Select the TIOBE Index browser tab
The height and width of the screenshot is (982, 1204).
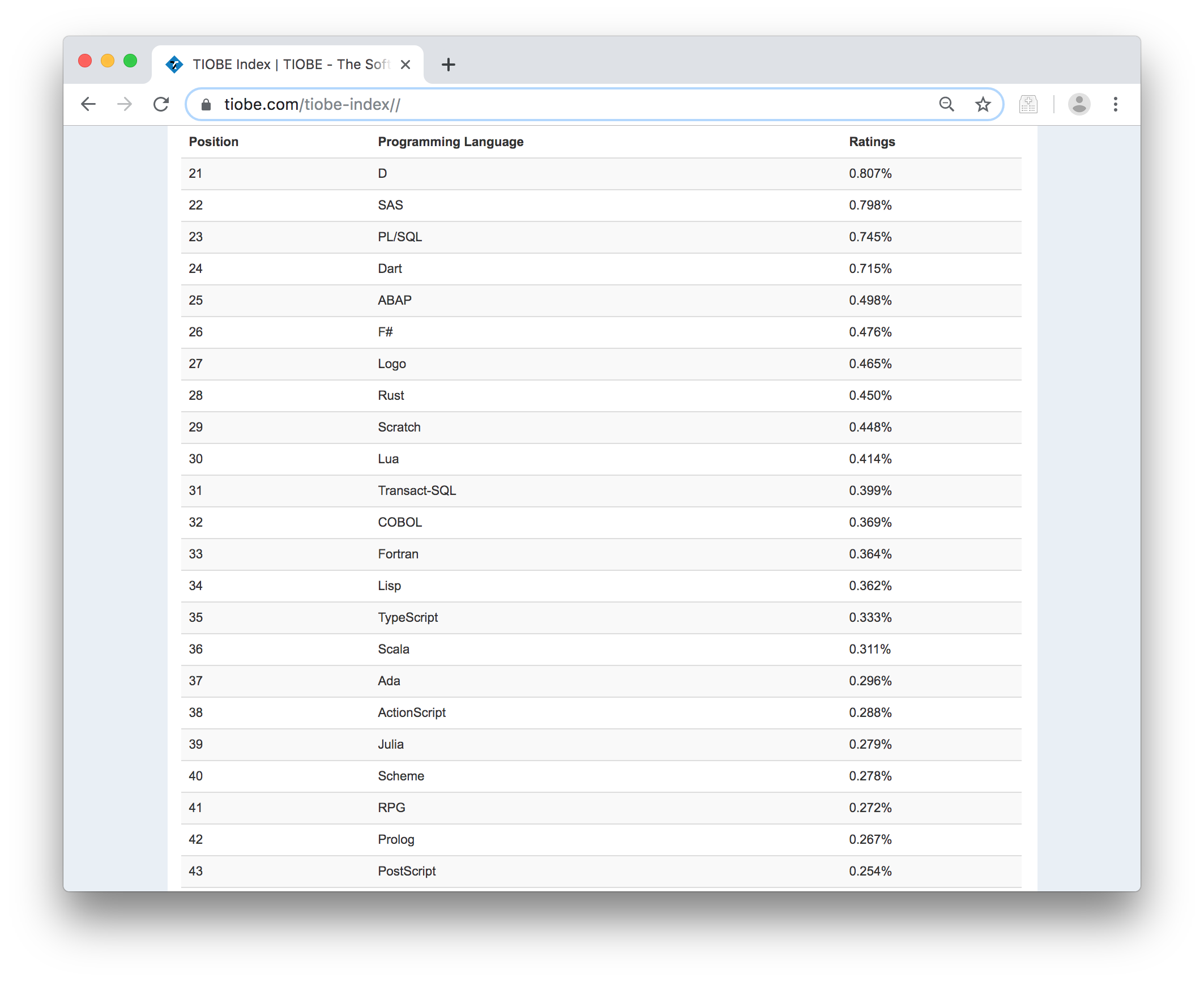point(288,65)
